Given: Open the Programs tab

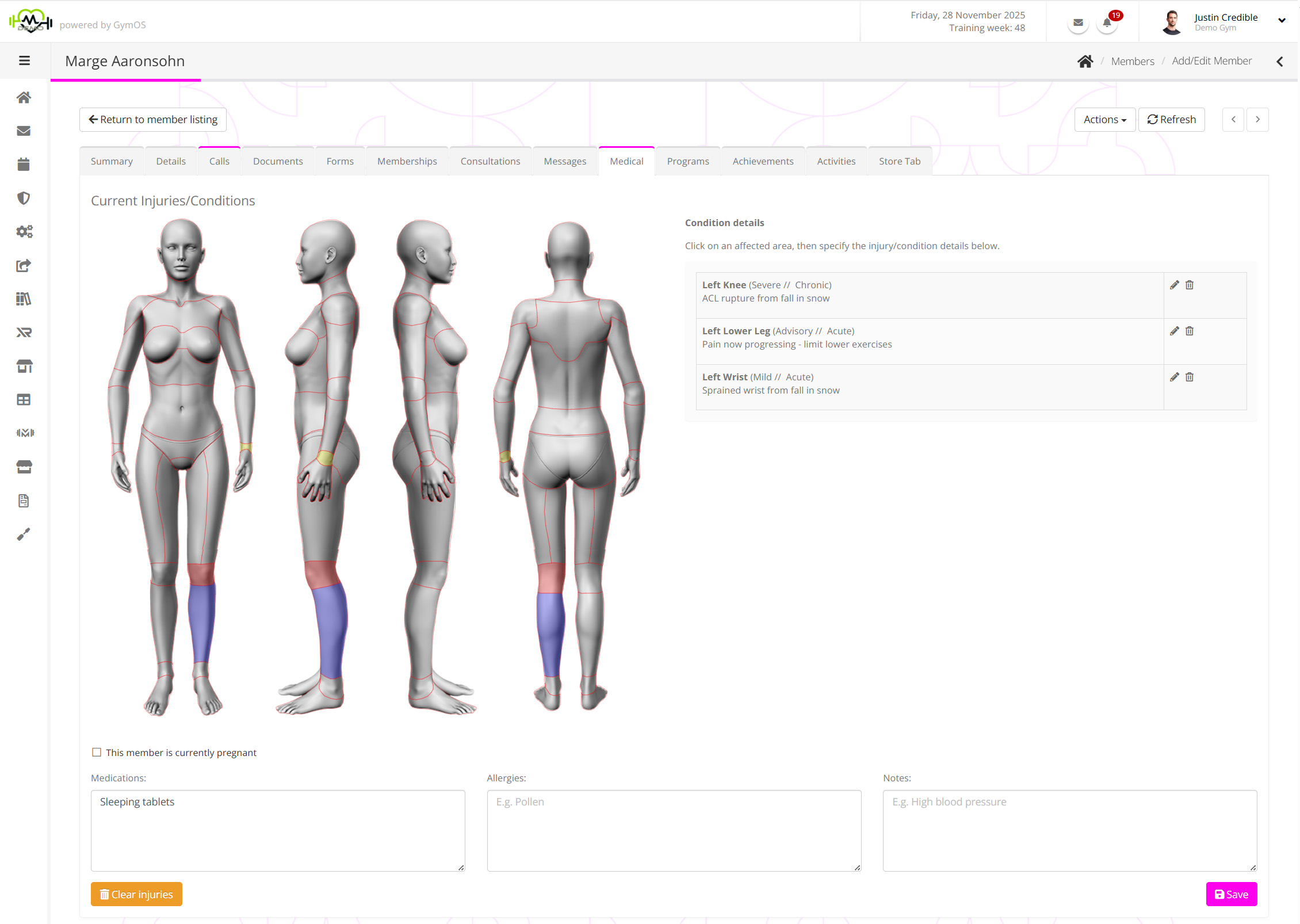Looking at the screenshot, I should [687, 161].
